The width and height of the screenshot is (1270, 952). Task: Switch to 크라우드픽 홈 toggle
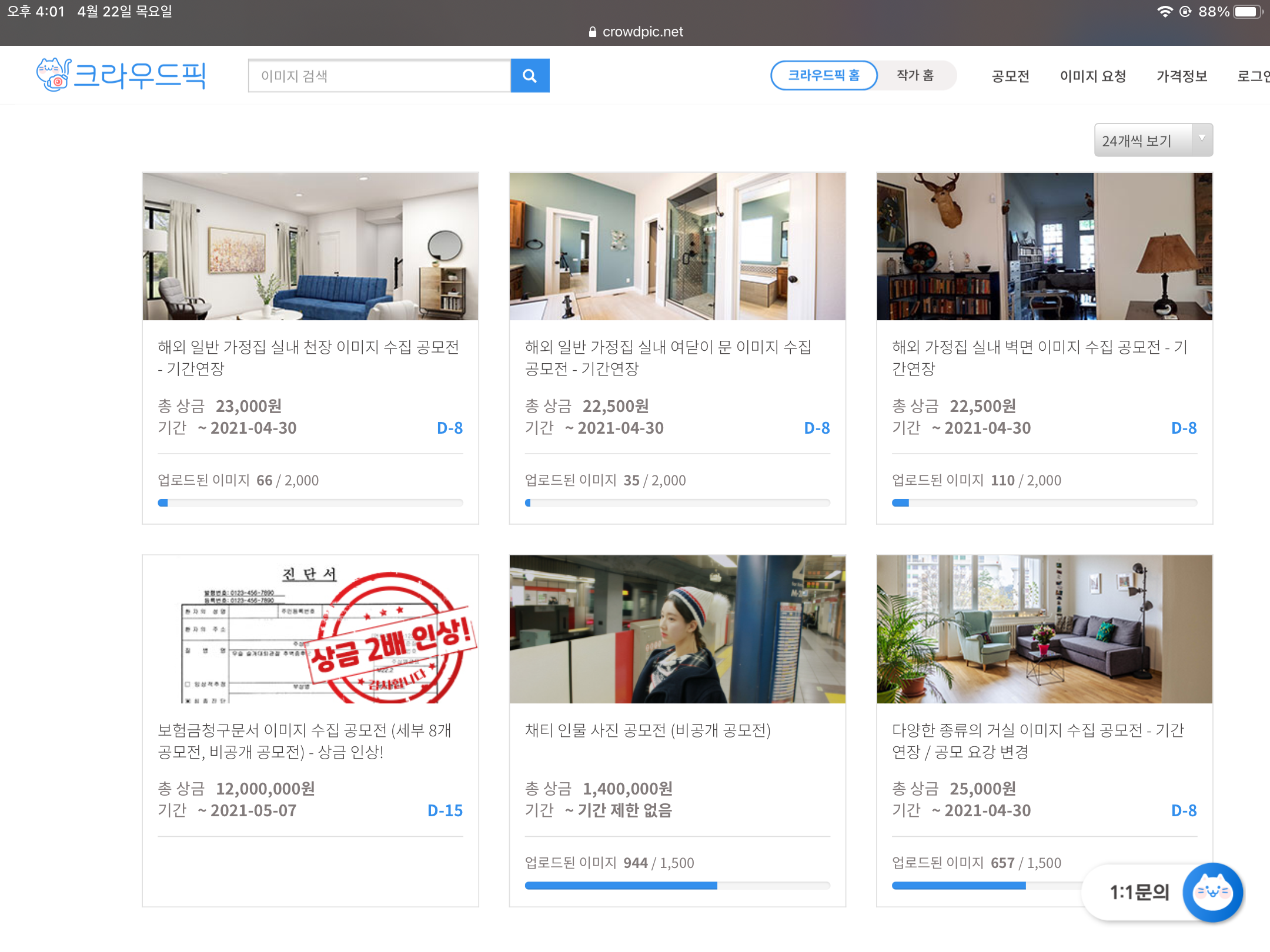pos(824,76)
